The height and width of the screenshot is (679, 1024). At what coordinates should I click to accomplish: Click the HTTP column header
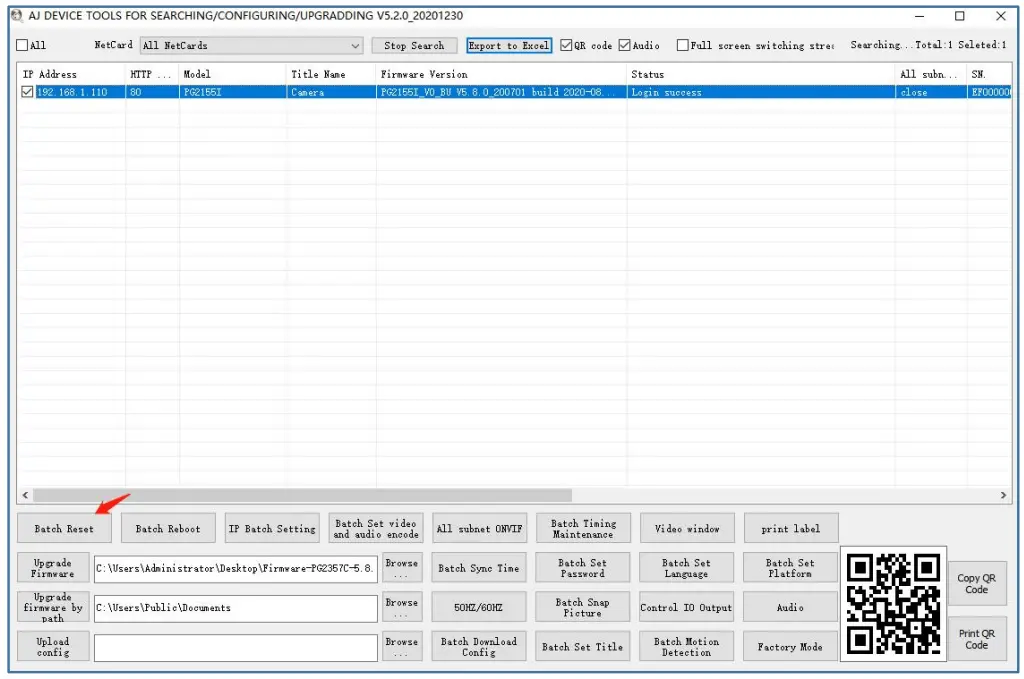coord(152,74)
